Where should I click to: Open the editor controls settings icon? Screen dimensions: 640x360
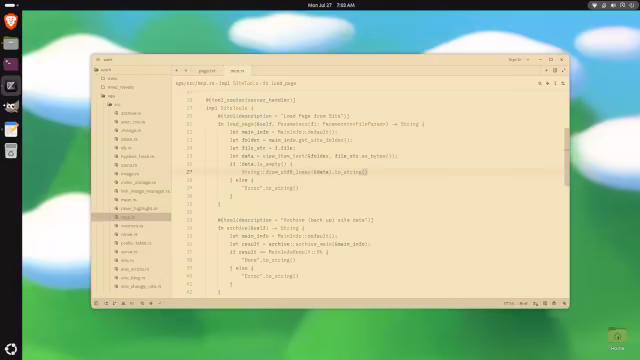[563, 83]
